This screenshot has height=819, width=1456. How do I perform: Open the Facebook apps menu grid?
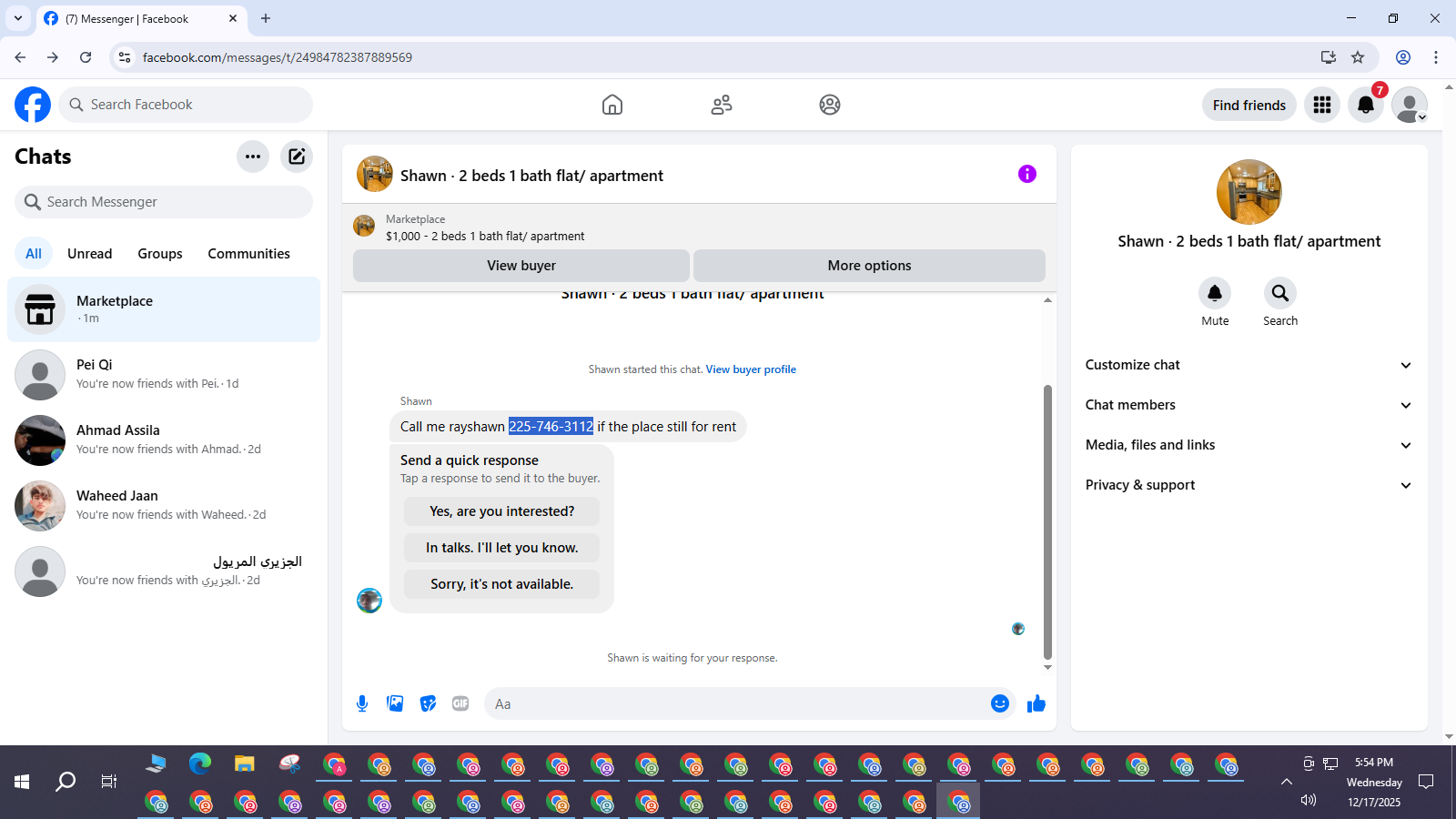(1322, 105)
